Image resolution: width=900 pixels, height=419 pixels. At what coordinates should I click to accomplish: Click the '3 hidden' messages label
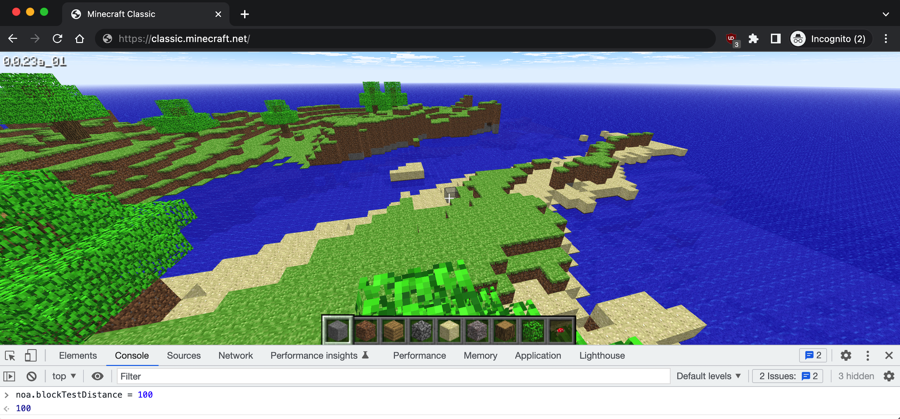856,376
